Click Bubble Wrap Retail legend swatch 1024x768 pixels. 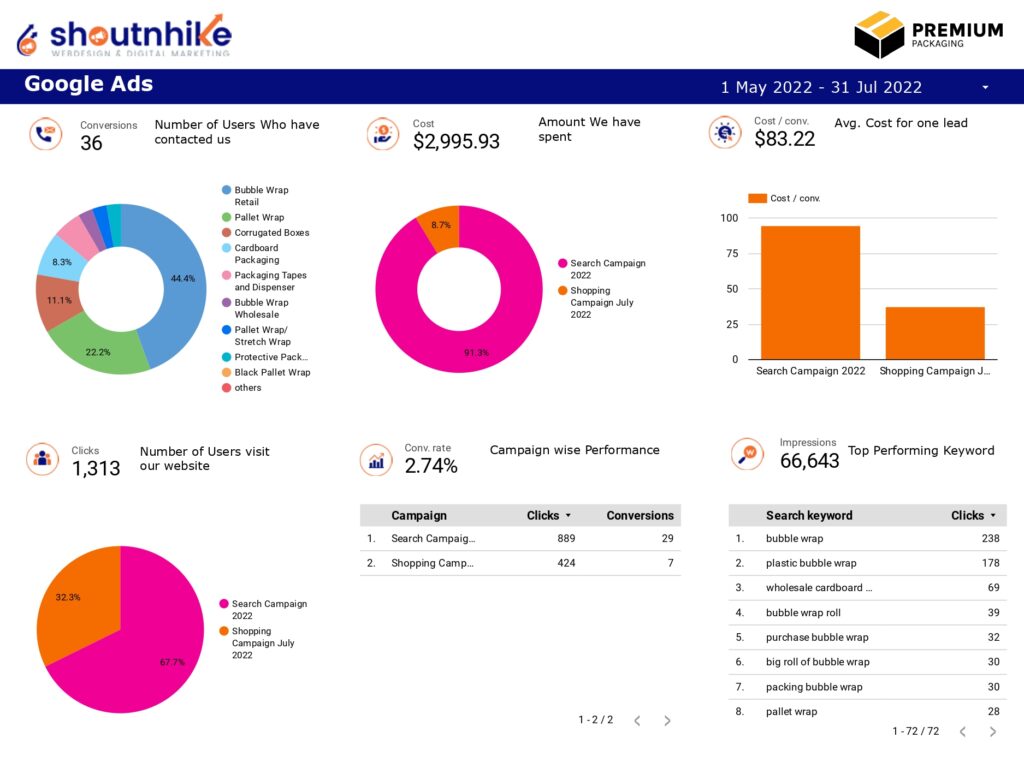click(x=227, y=190)
